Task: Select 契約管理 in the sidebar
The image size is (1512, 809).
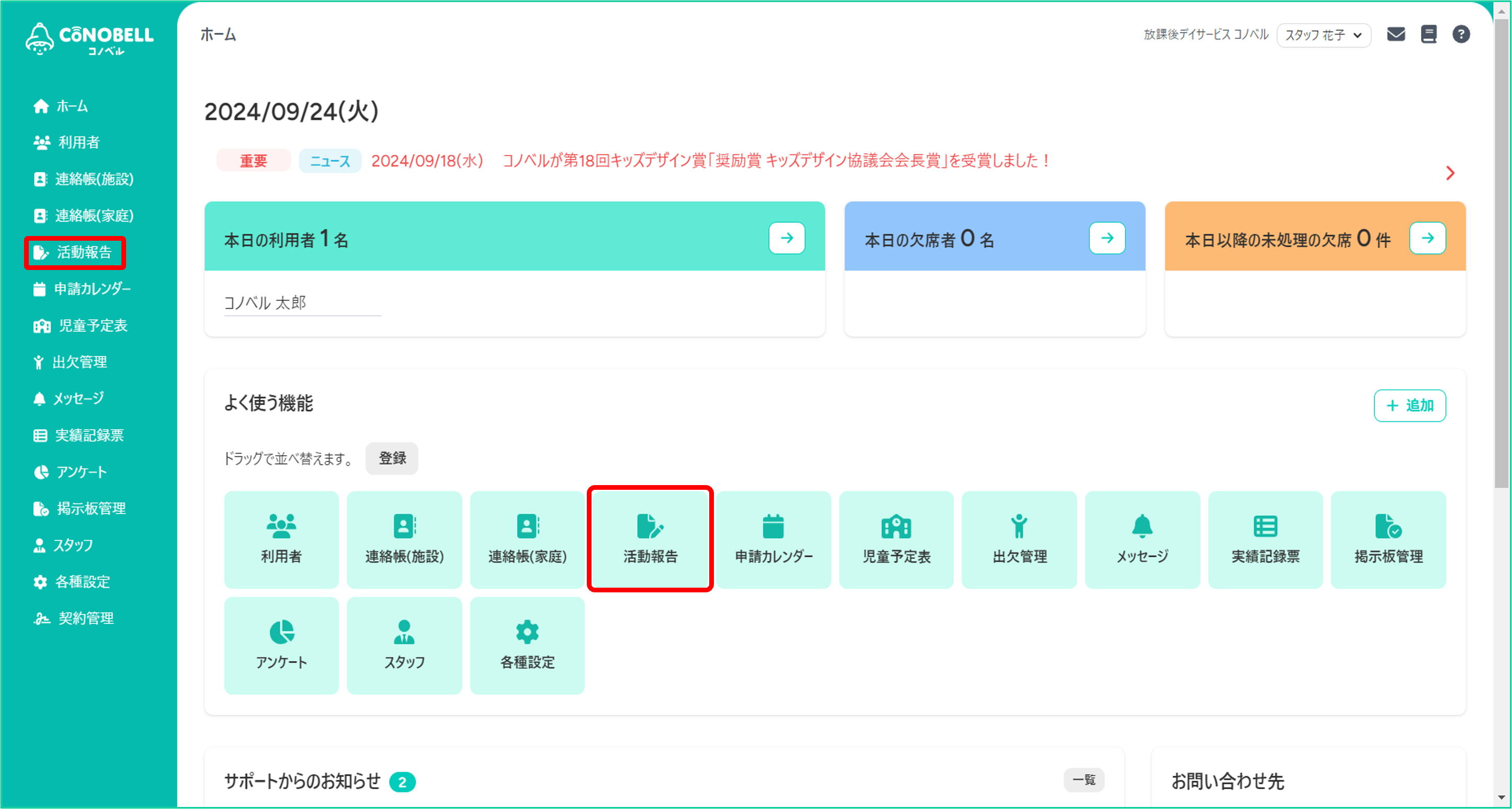Action: coord(74,618)
